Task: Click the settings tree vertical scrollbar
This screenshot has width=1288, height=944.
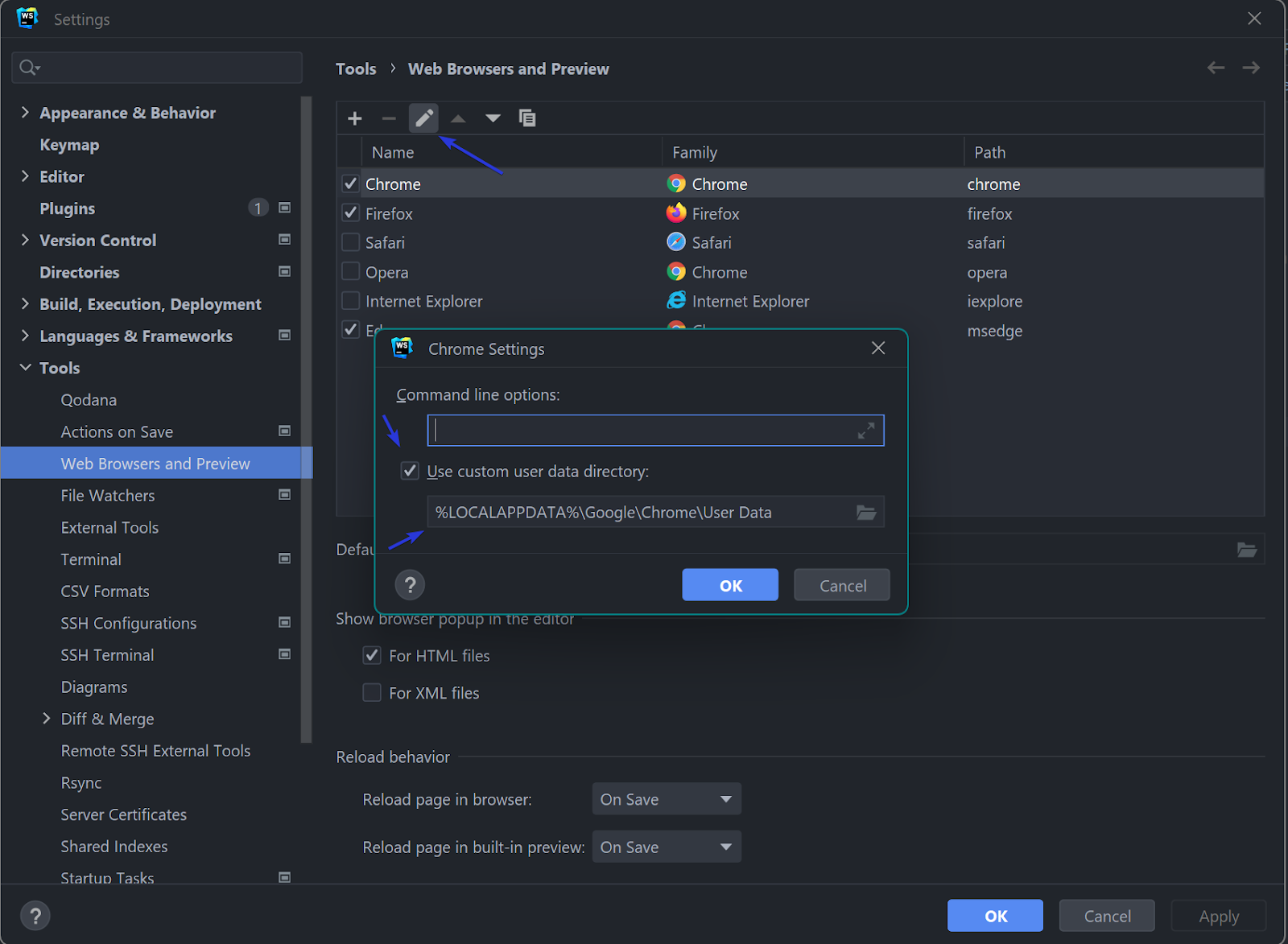Action: [306, 418]
